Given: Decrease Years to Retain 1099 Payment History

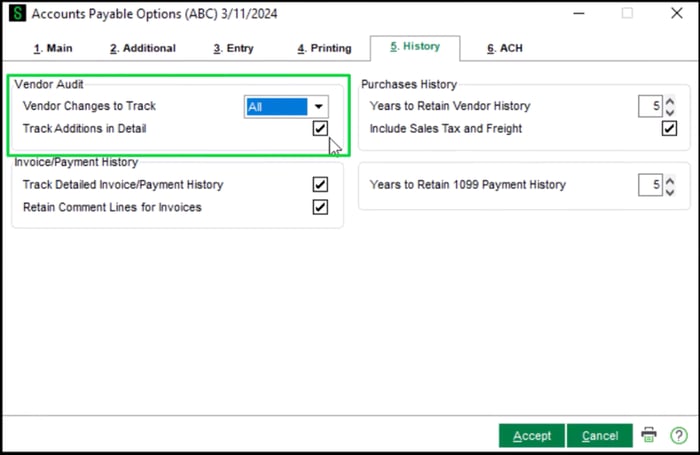Looking at the screenshot, I should (670, 190).
